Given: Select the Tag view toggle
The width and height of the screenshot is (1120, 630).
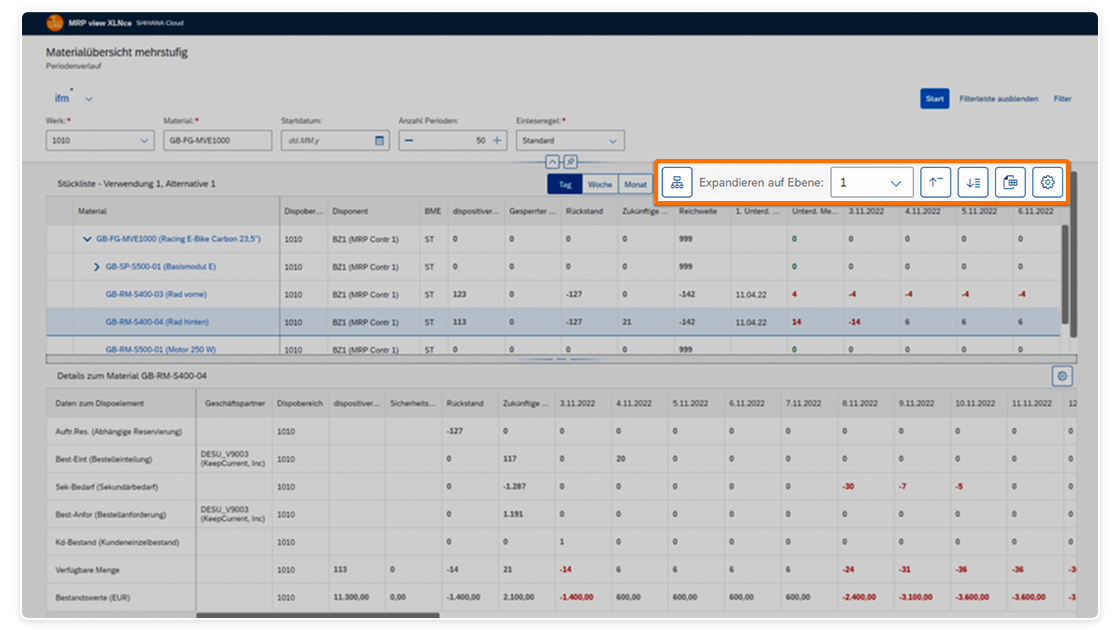Looking at the screenshot, I should point(564,184).
